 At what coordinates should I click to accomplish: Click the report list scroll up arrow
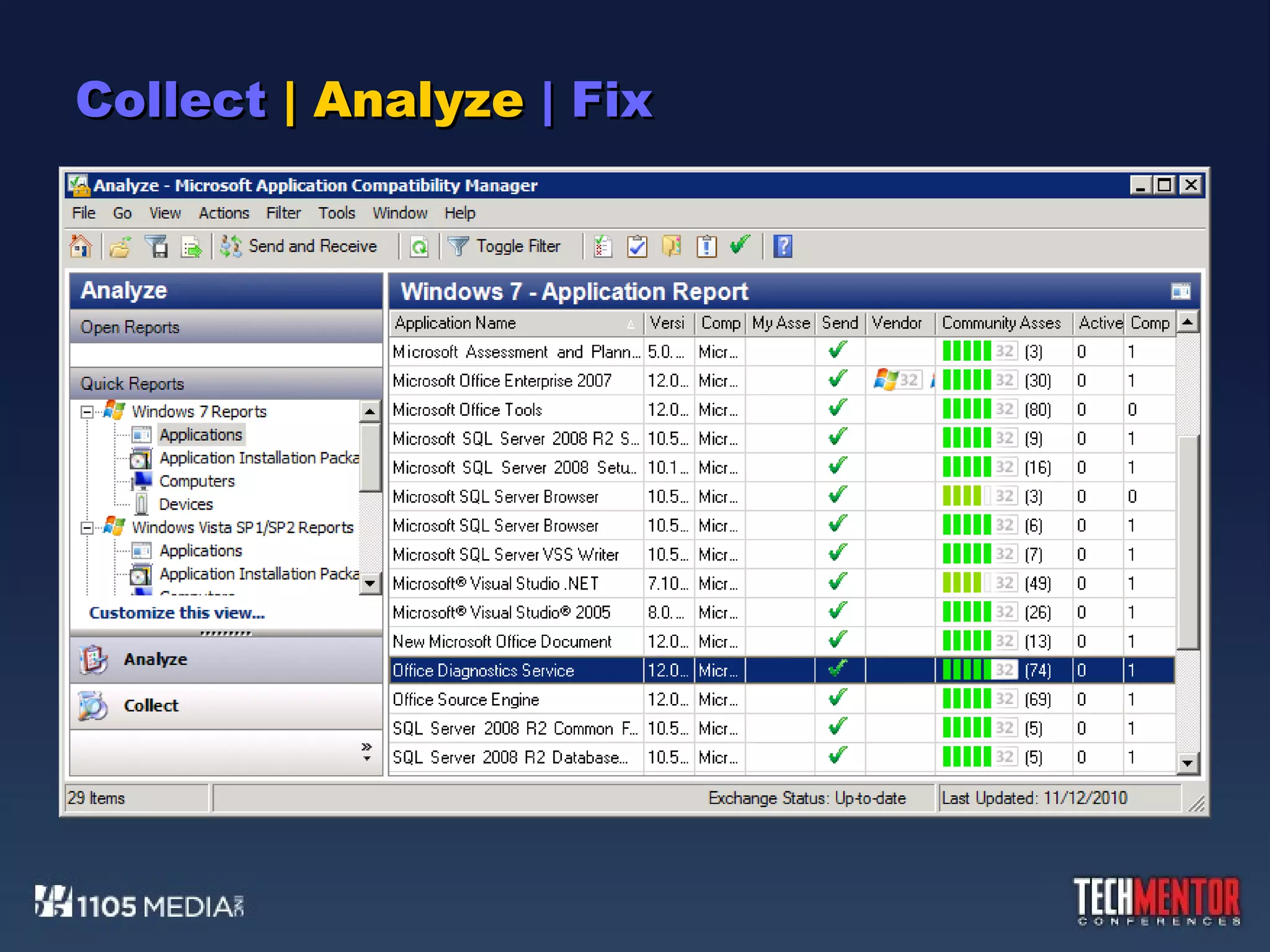(x=1187, y=322)
